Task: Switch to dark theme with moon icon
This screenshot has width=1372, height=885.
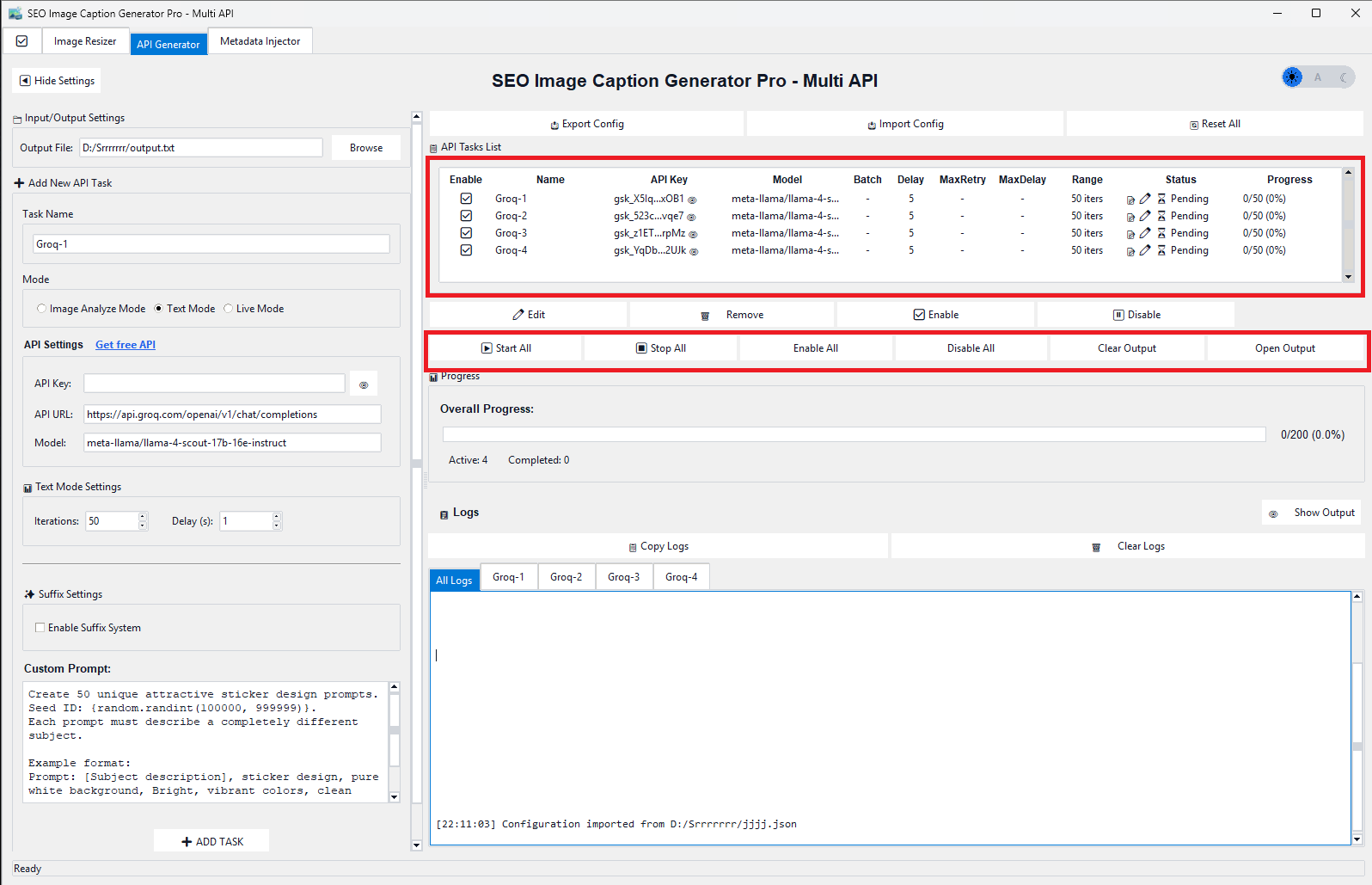Action: pos(1344,77)
